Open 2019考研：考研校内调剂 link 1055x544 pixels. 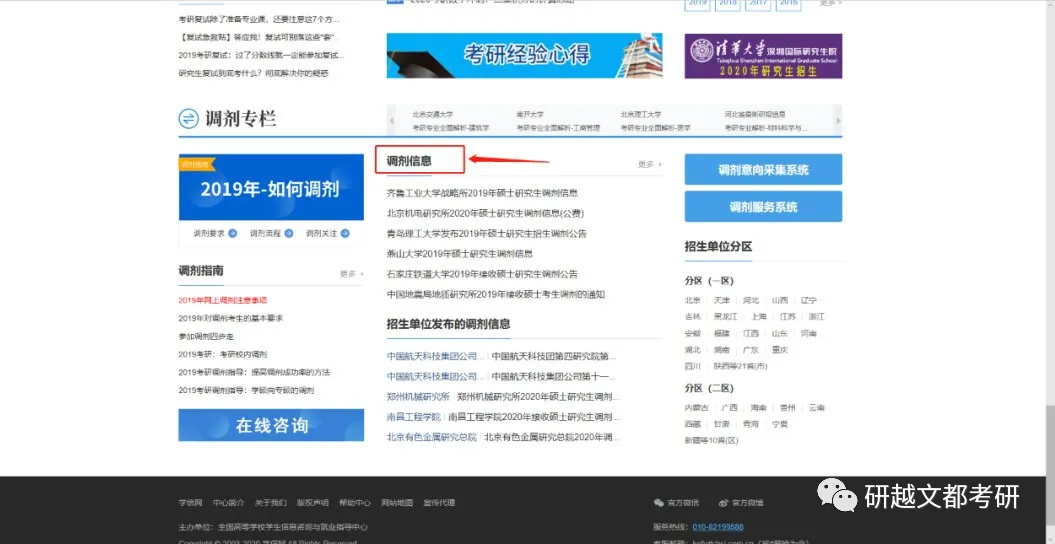[223, 354]
